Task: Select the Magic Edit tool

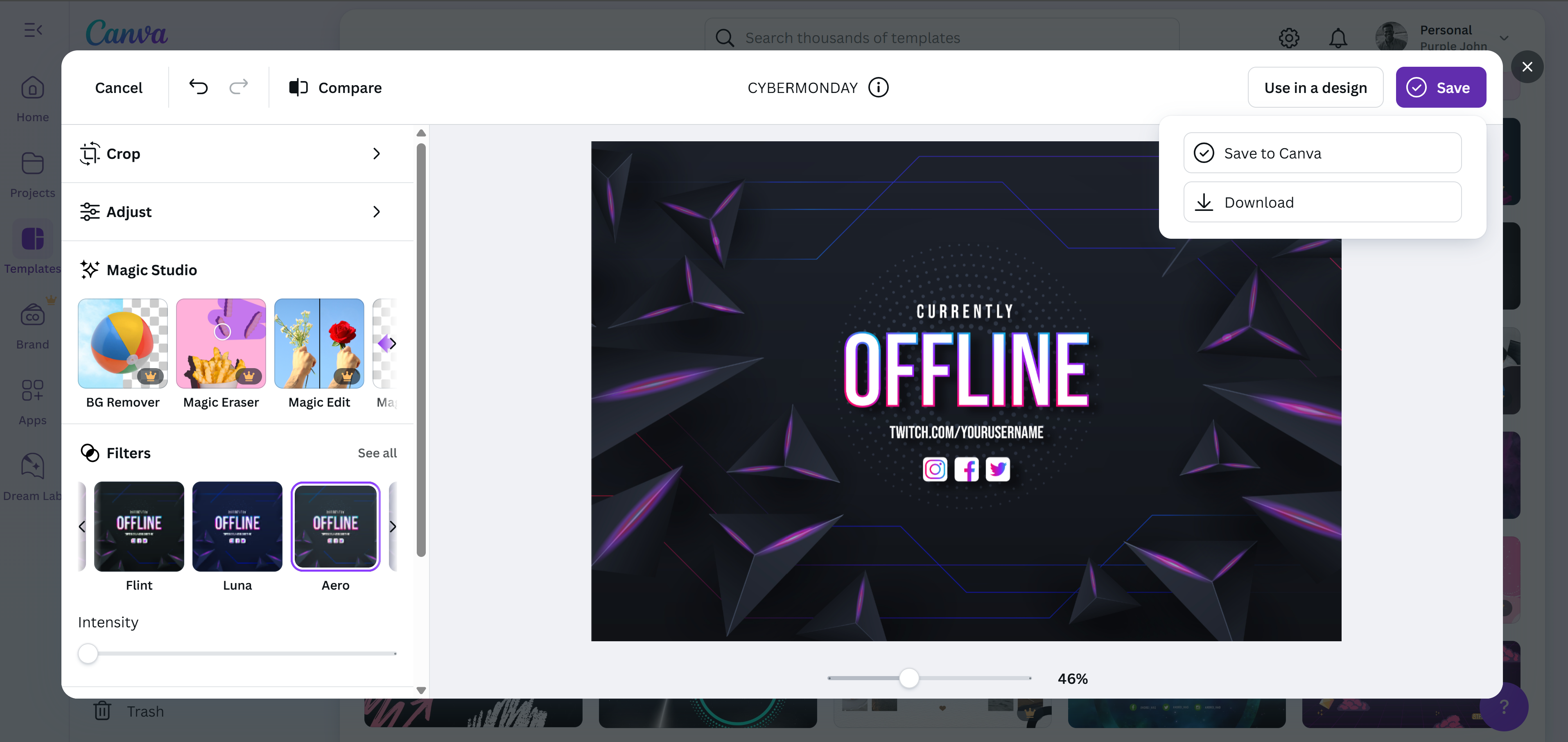Action: 319,343
